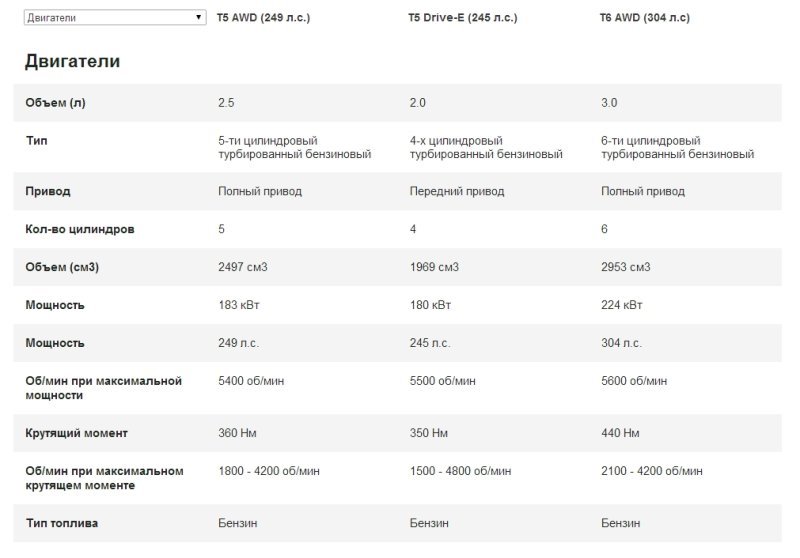Click the Объем (см3) row label
Image resolution: width=800 pixels, height=558 pixels.
point(62,267)
